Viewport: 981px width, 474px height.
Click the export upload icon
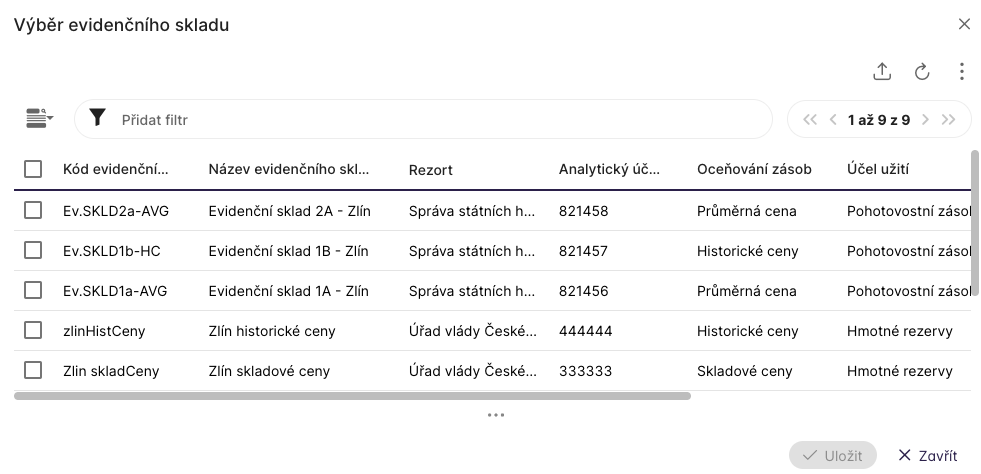click(882, 71)
